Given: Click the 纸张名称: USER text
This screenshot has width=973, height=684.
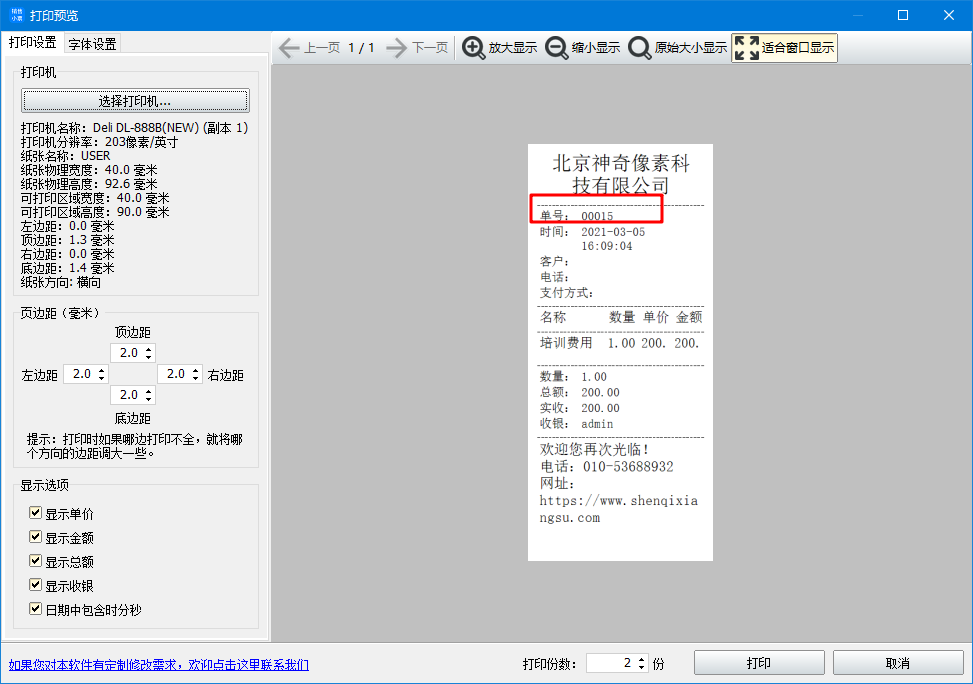Looking at the screenshot, I should (65, 156).
